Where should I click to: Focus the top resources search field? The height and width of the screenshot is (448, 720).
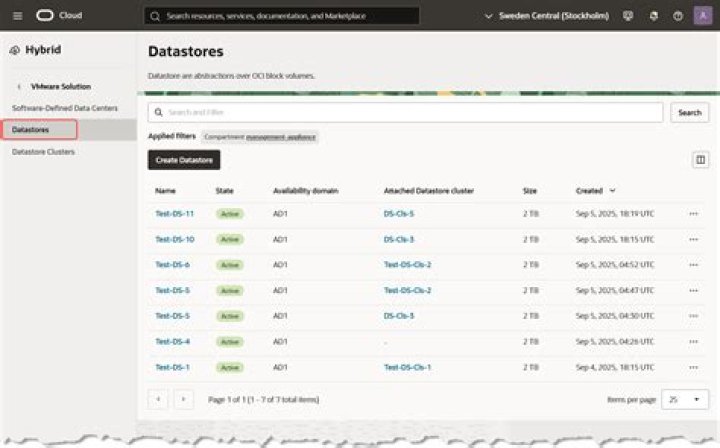pyautogui.click(x=282, y=16)
